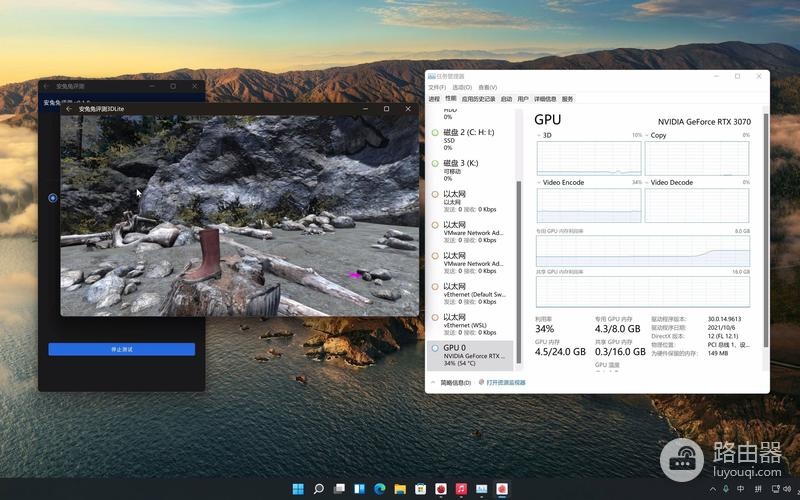Click the 拼 IME mode indicator
Screen dimensions: 800x500
[x=758, y=489]
